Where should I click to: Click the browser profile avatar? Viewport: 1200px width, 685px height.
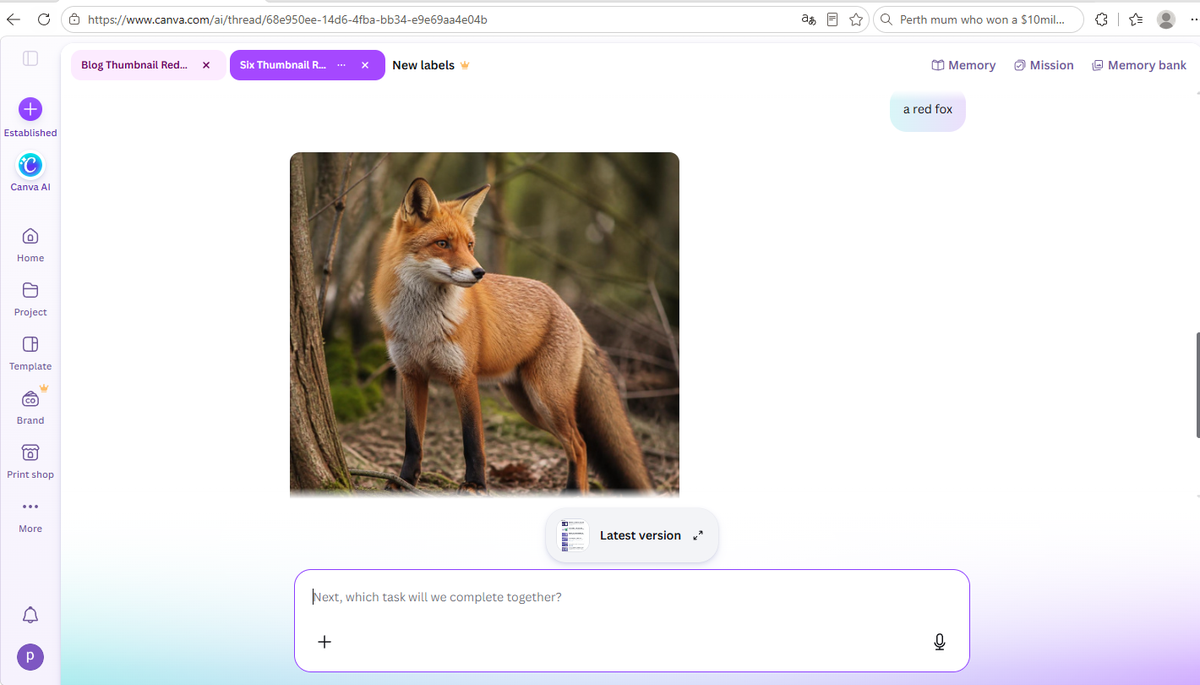pyautogui.click(x=1166, y=20)
